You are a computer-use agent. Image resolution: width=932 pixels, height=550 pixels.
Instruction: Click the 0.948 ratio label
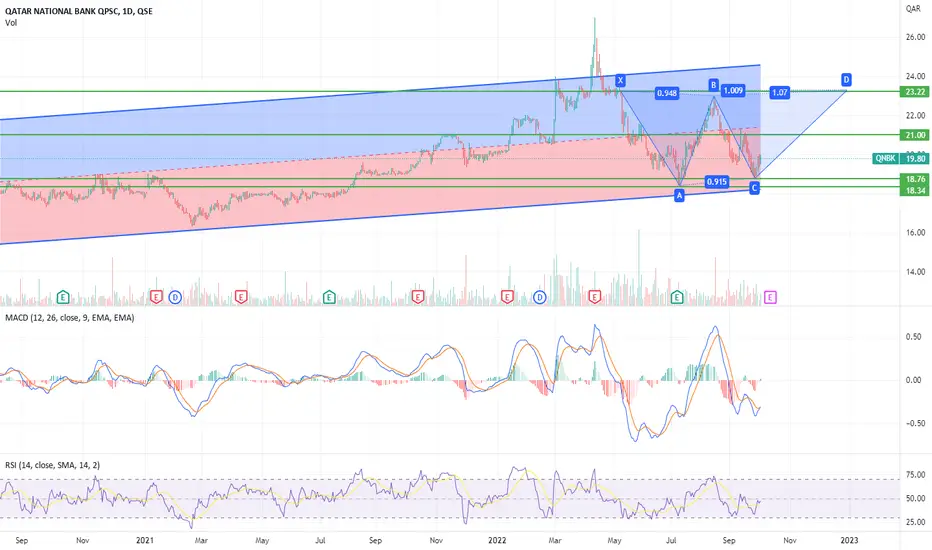point(666,93)
